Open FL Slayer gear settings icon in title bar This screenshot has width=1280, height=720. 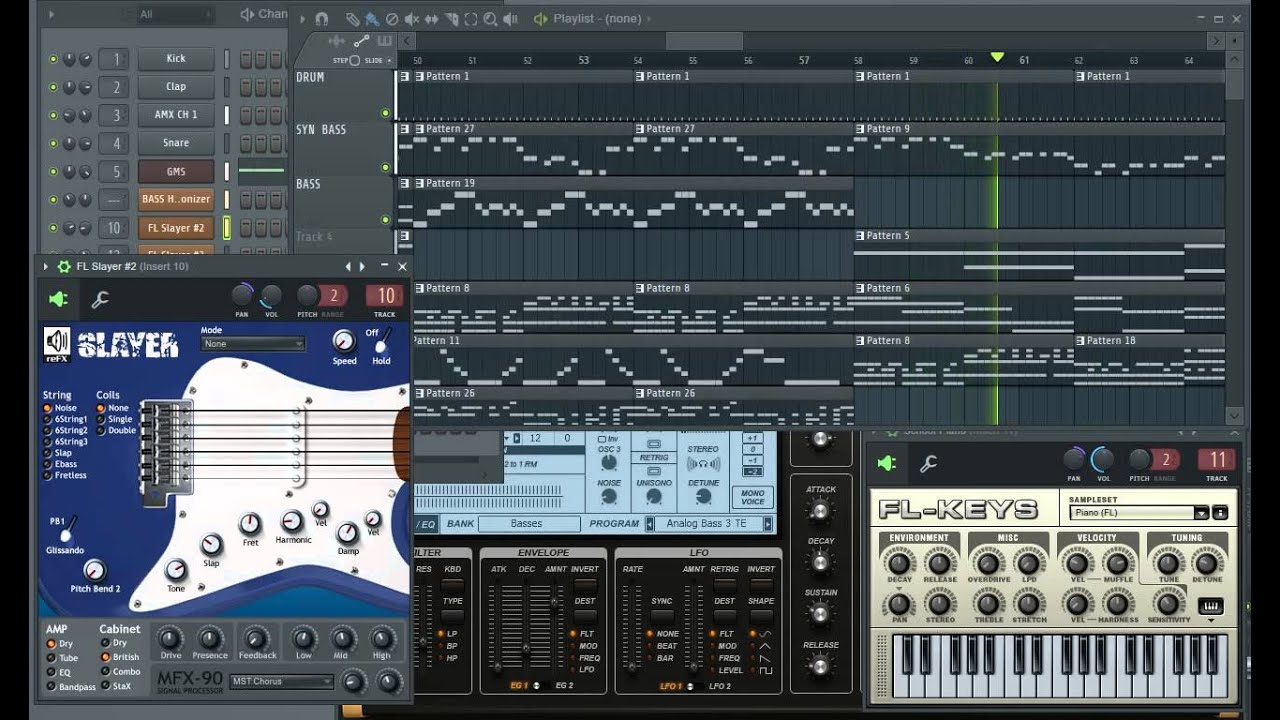[64, 266]
